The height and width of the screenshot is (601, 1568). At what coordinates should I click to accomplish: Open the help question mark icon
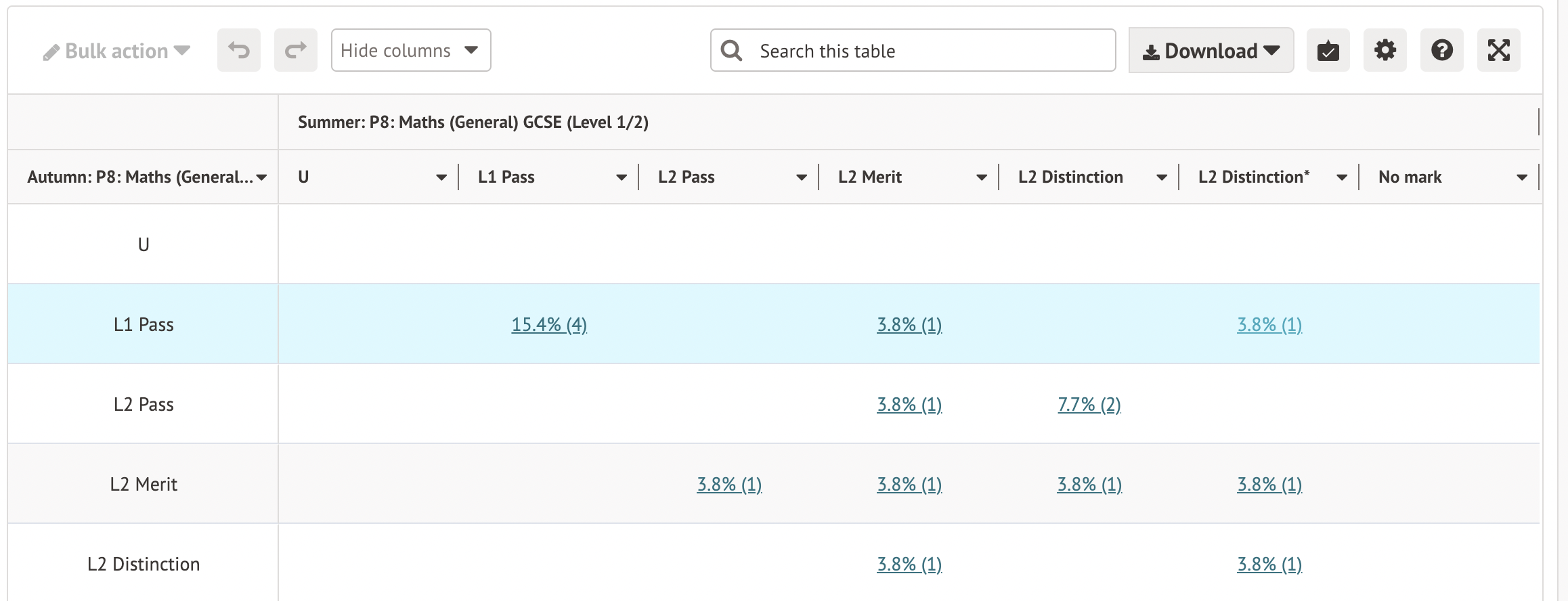(x=1441, y=50)
